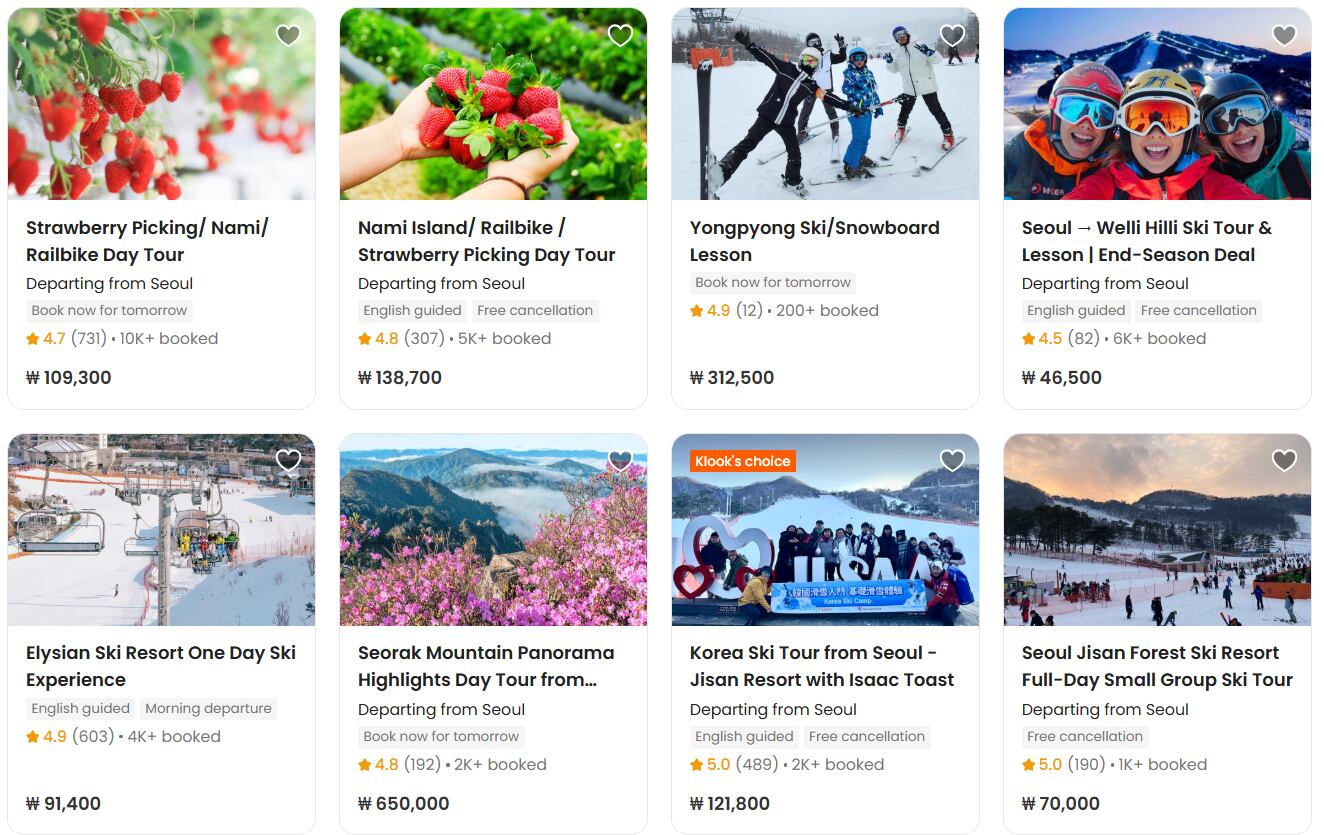Open Yongpyong Ski/Snowboard Lesson listing title
This screenshot has width=1324, height=835.
coord(814,241)
